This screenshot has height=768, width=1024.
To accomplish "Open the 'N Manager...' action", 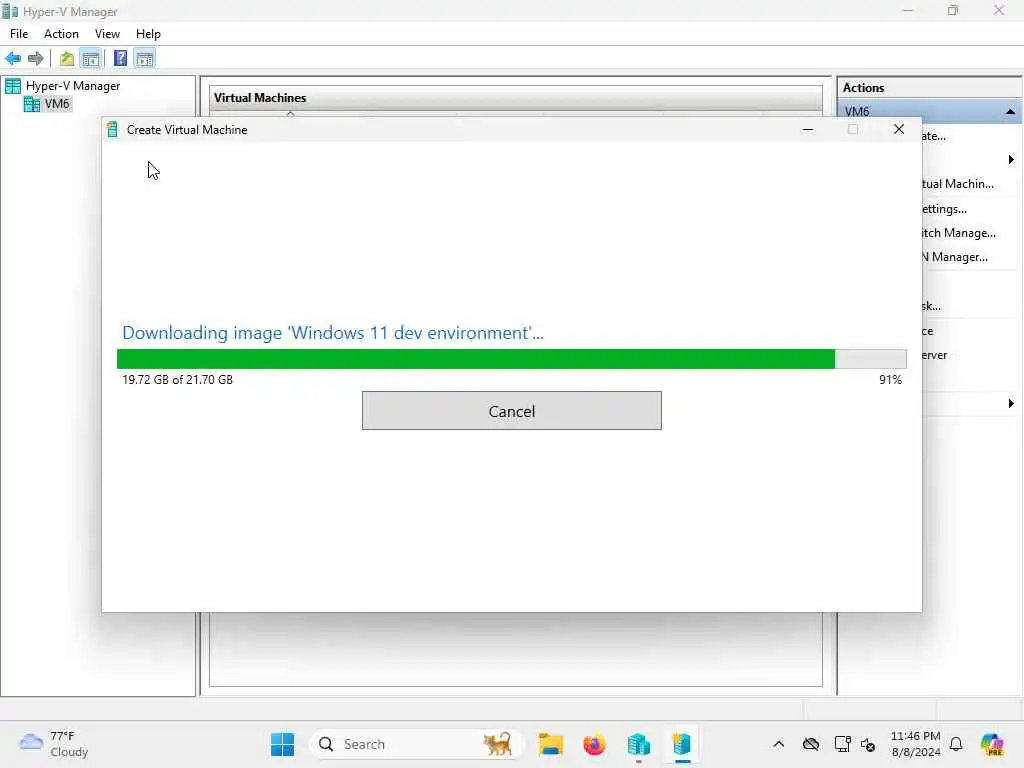I will [955, 257].
